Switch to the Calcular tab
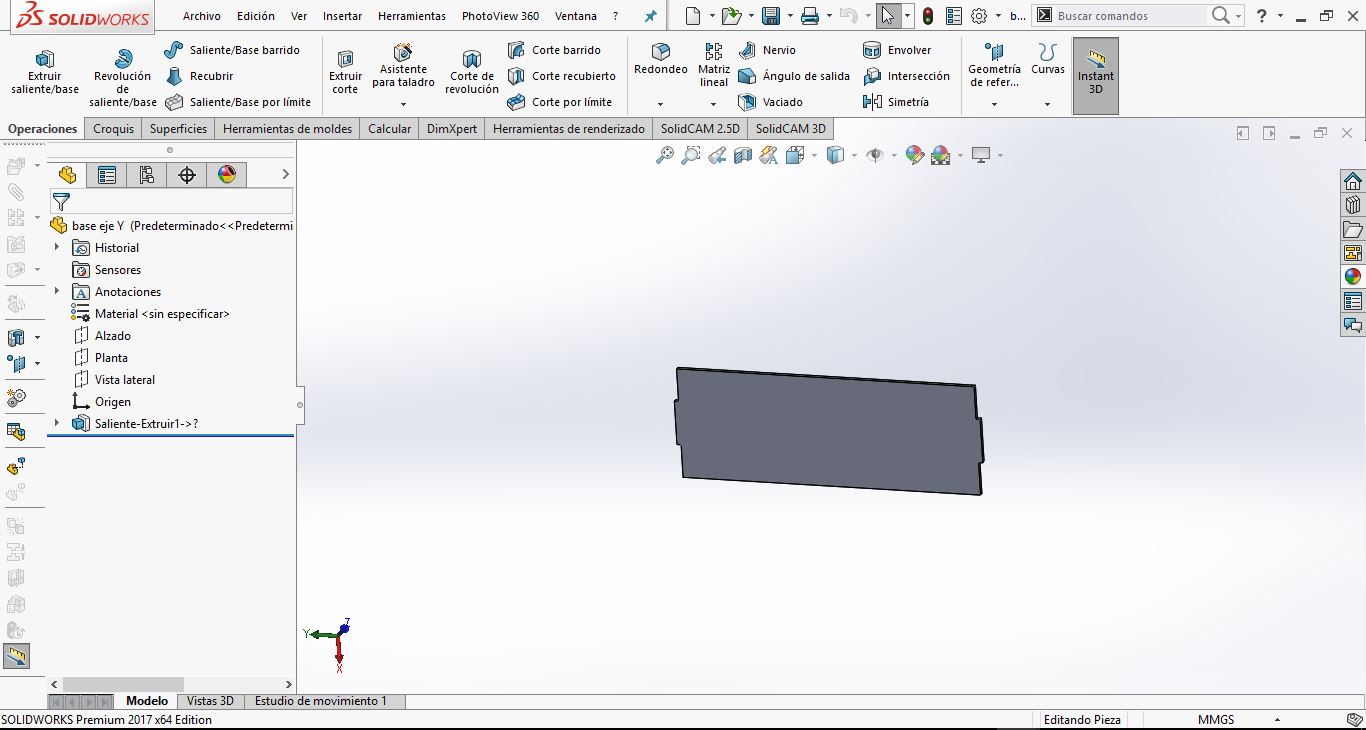 pos(389,129)
